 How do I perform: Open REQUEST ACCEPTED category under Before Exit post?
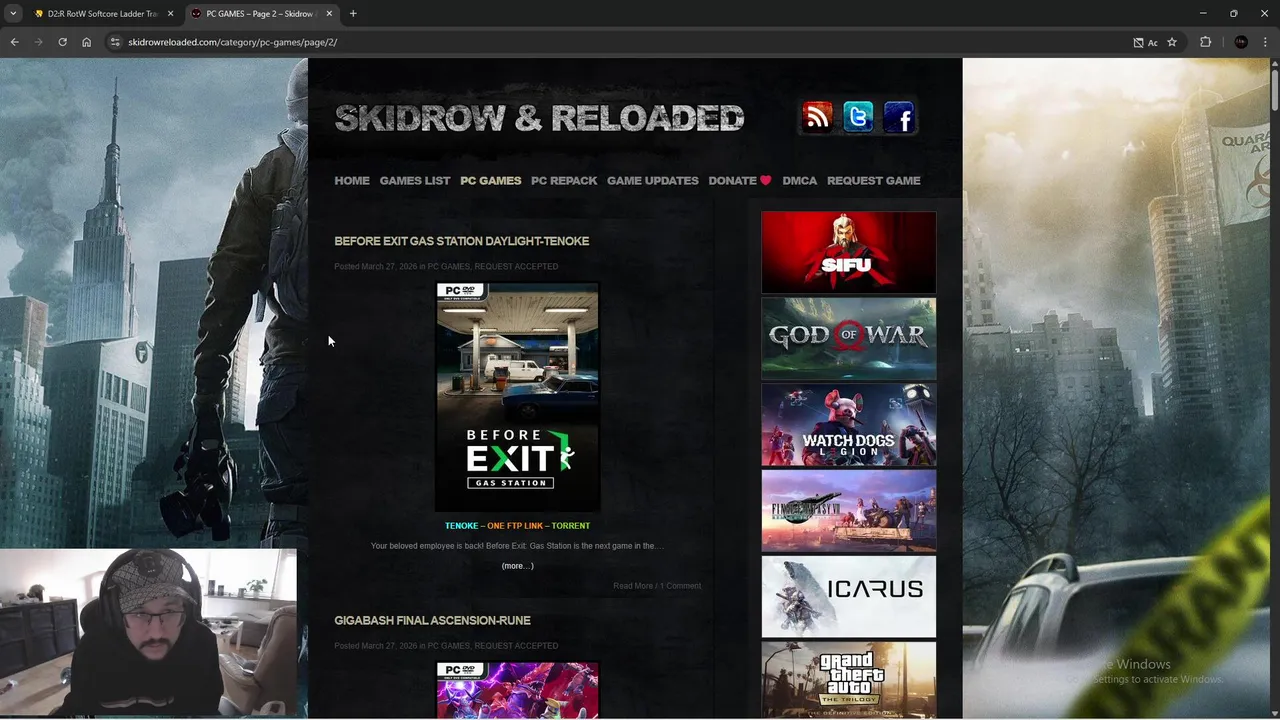(x=516, y=267)
